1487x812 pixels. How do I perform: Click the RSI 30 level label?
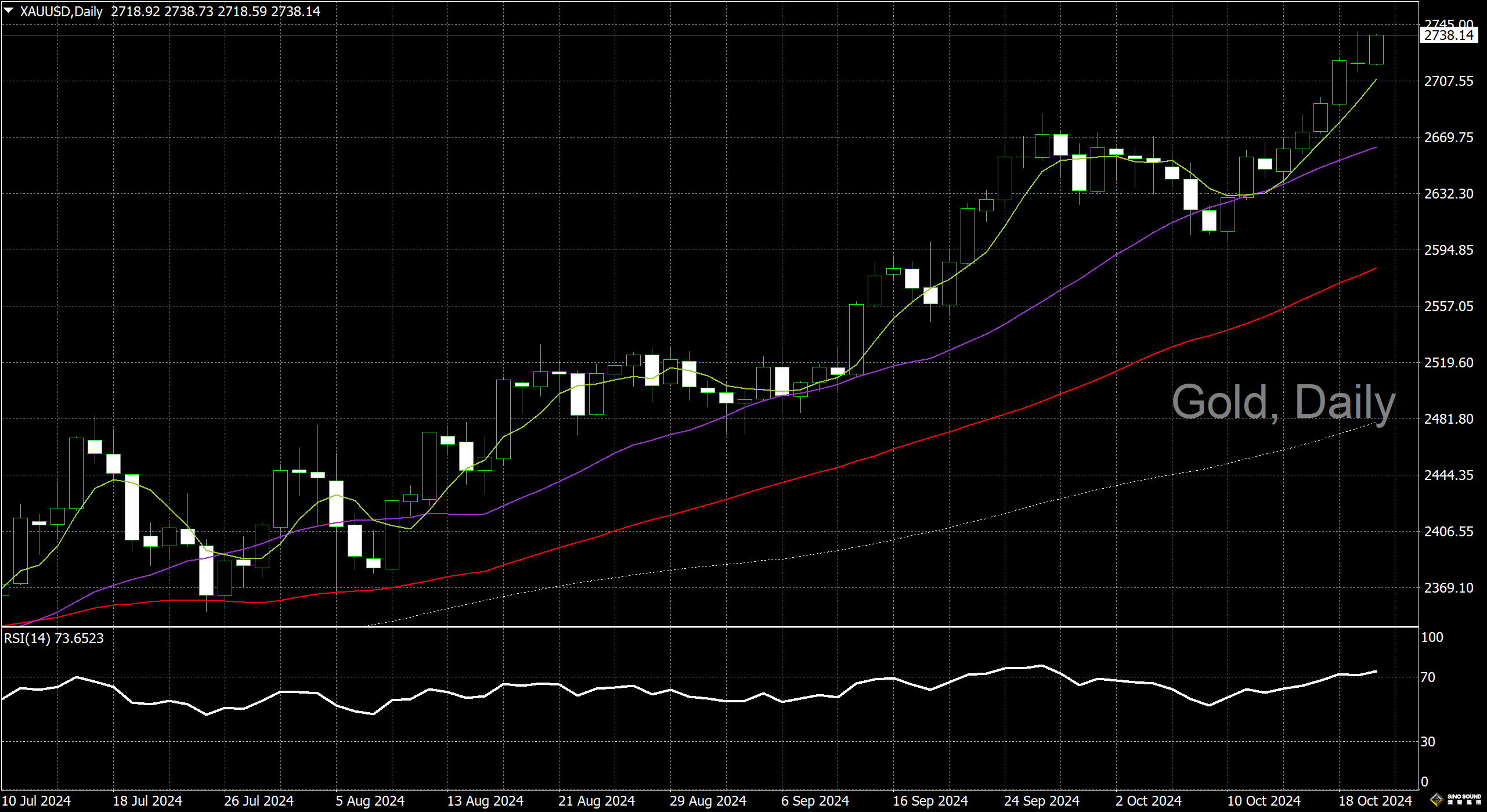(1428, 742)
